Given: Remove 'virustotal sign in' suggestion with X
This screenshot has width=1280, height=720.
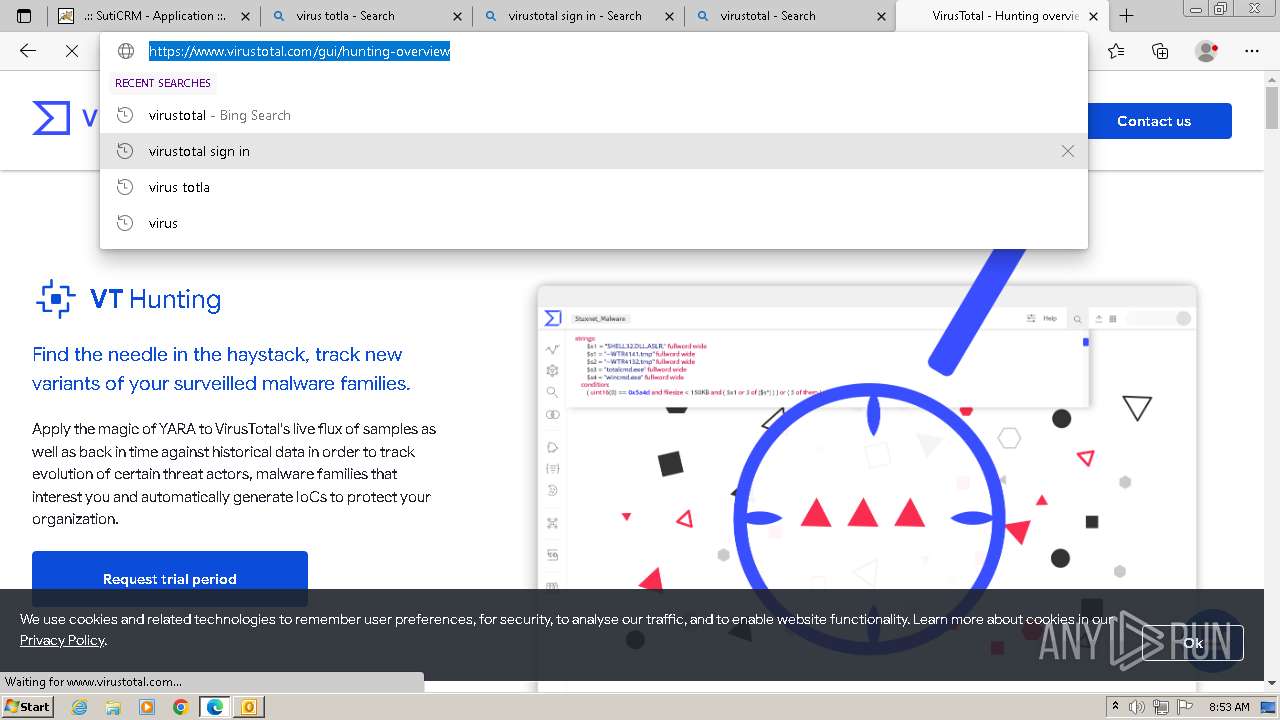Looking at the screenshot, I should [1068, 151].
